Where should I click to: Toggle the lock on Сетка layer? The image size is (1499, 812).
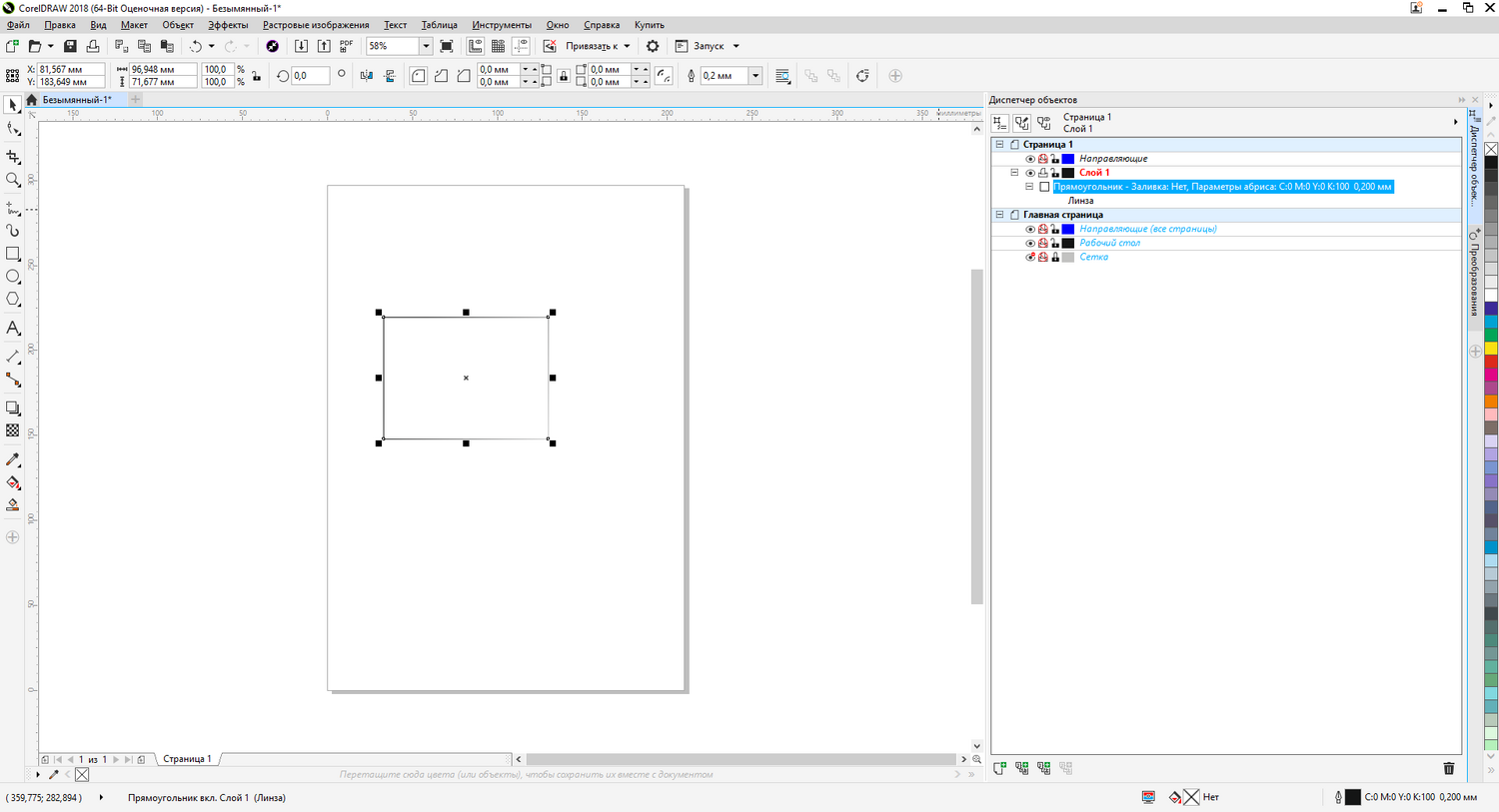(x=1055, y=257)
